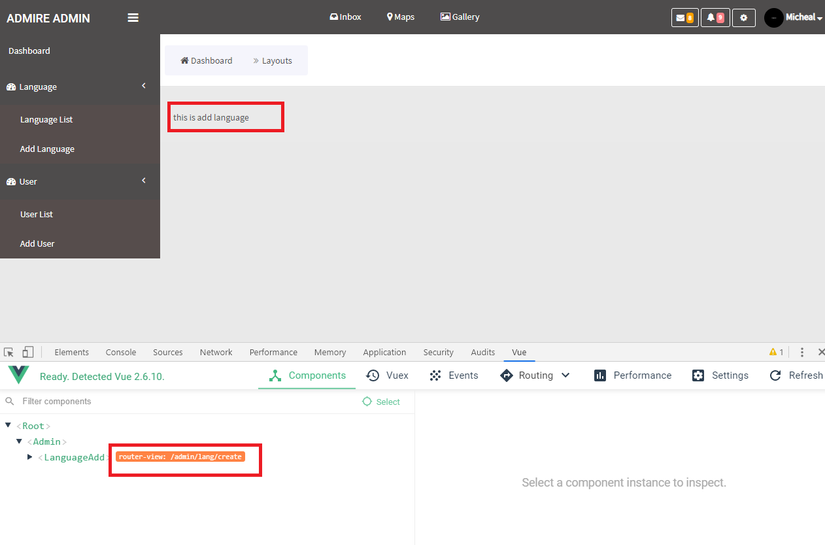Open Language List in sidebar

click(x=46, y=120)
